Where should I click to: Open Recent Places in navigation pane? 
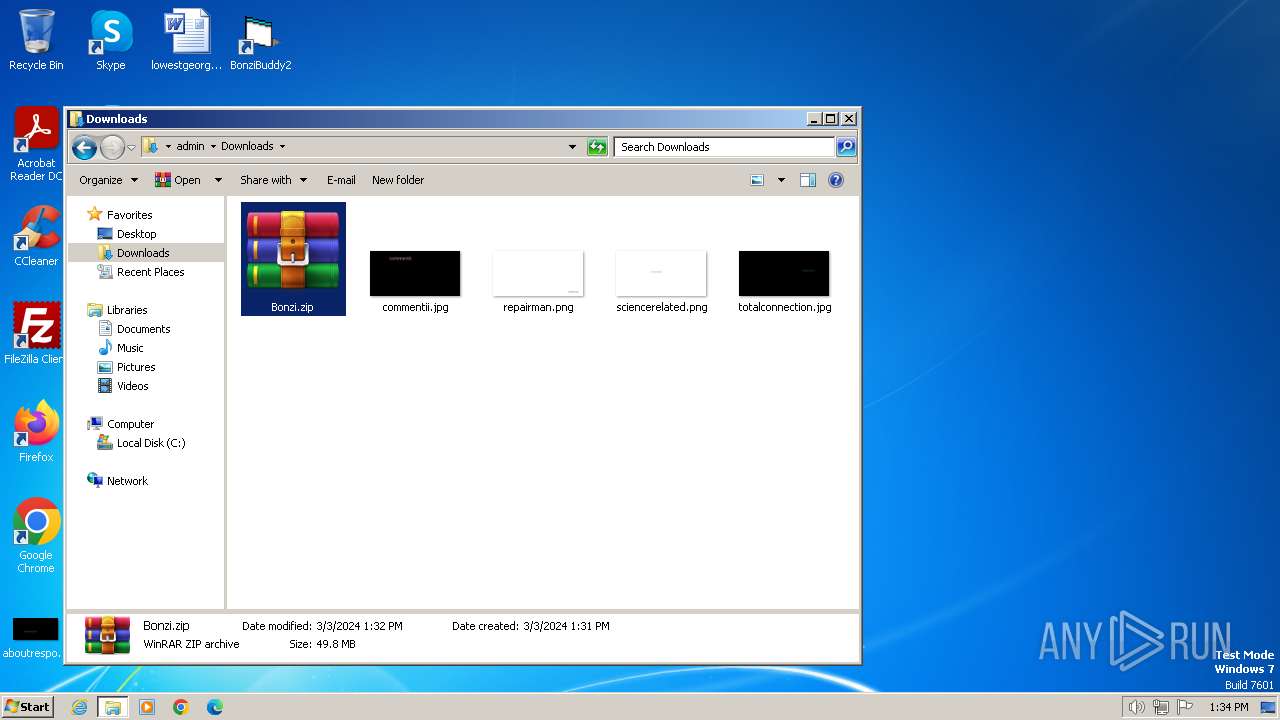coord(150,272)
